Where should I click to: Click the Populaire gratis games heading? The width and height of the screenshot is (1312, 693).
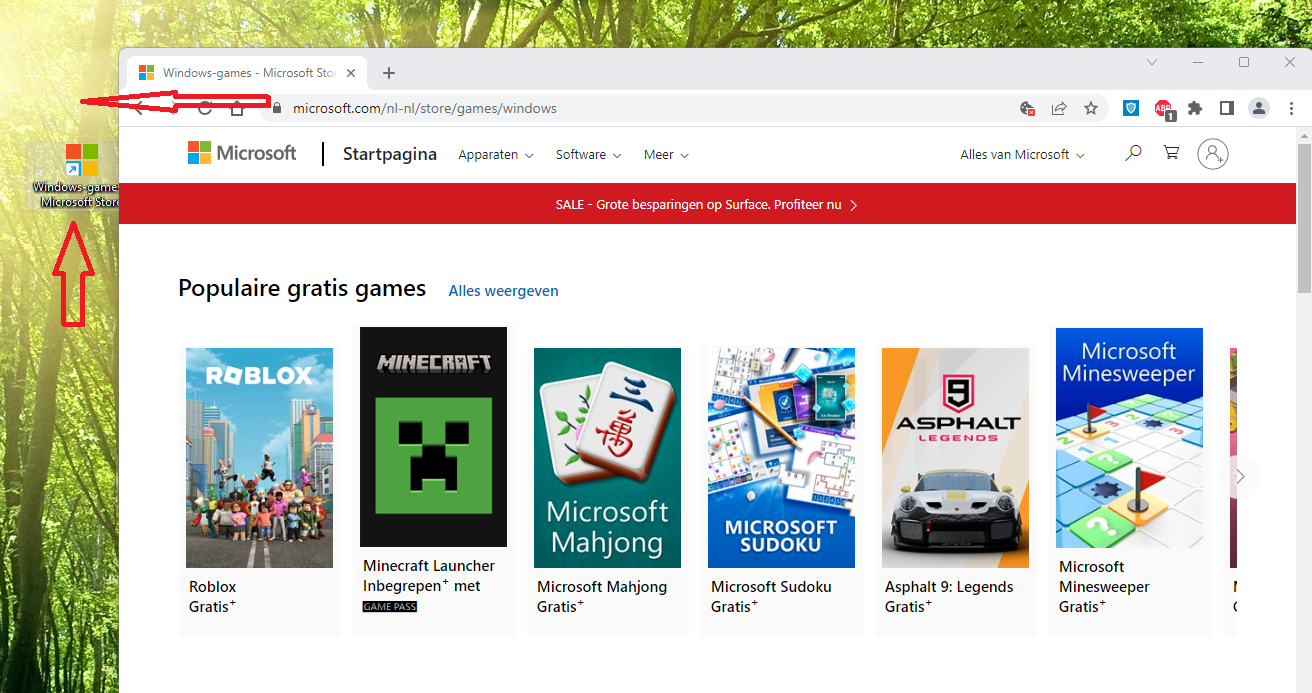click(302, 289)
